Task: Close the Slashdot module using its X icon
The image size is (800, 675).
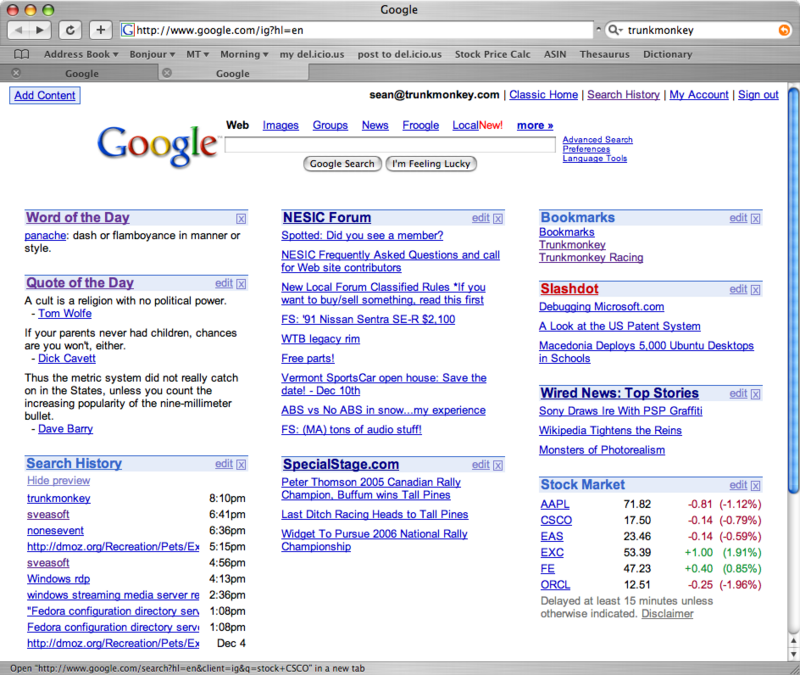Action: [x=756, y=290]
